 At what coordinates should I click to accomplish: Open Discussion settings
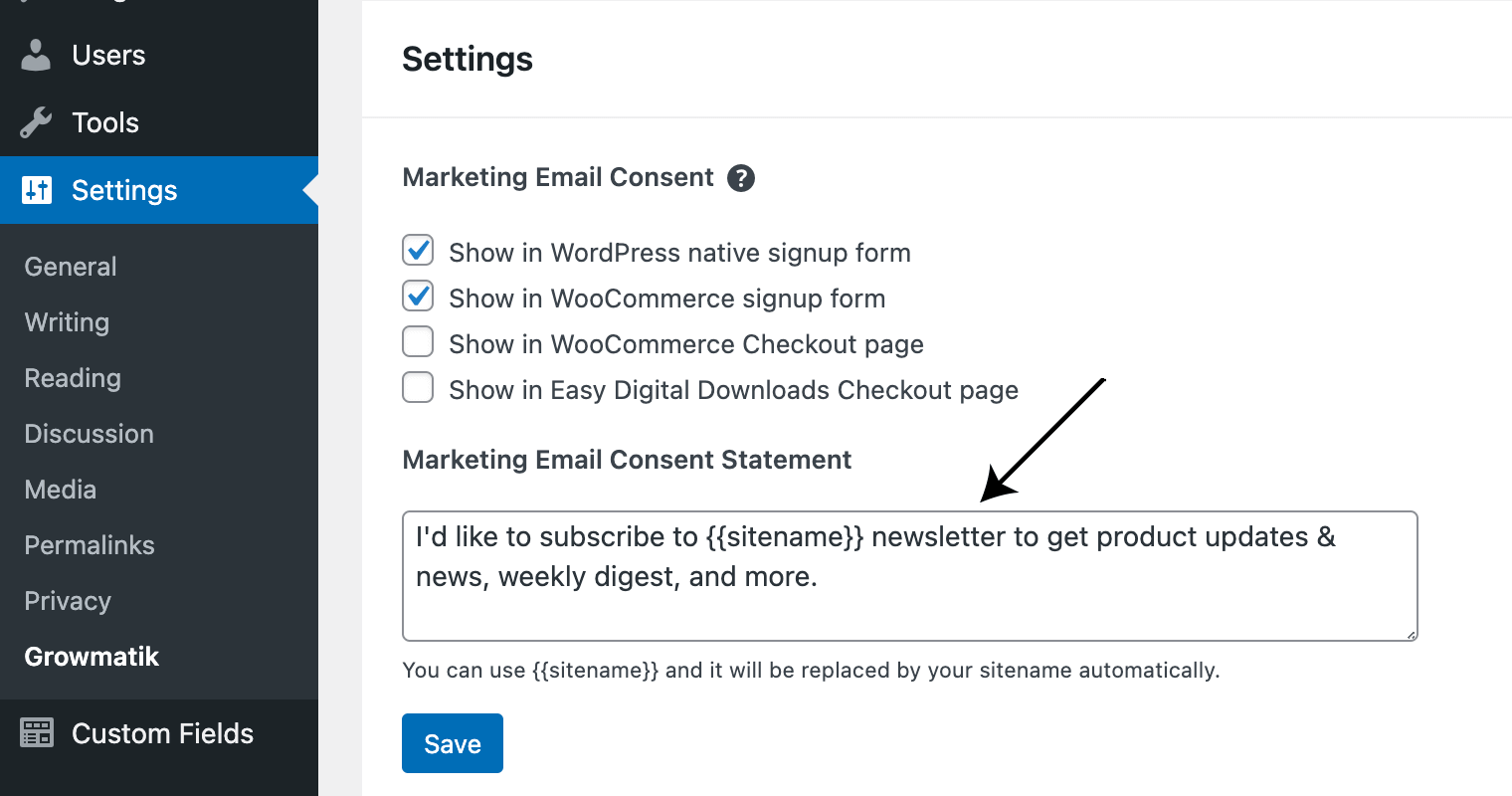tap(89, 434)
